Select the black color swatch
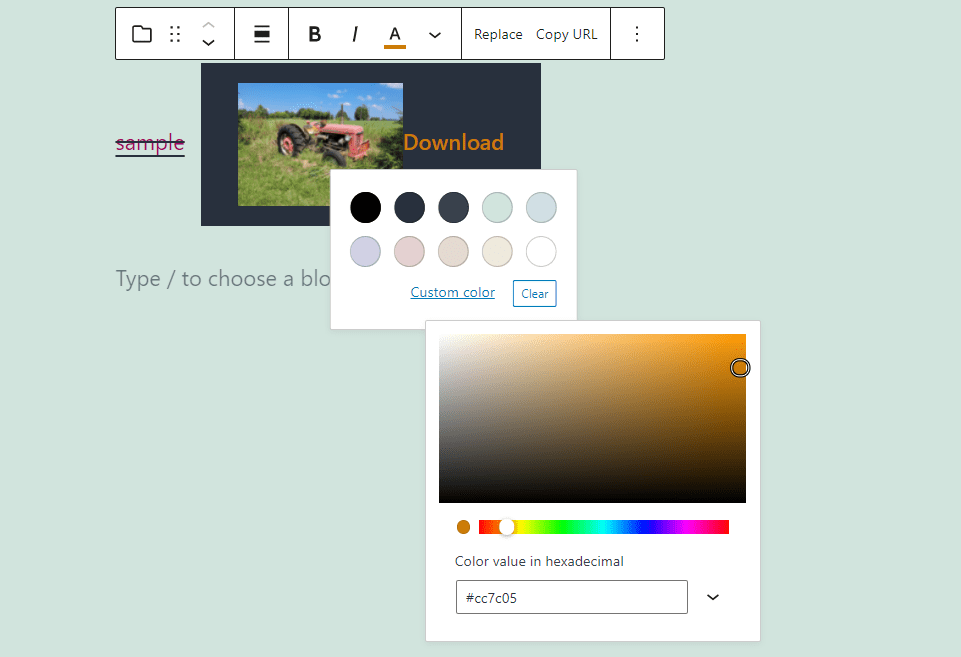The width and height of the screenshot is (961, 657). [x=365, y=207]
